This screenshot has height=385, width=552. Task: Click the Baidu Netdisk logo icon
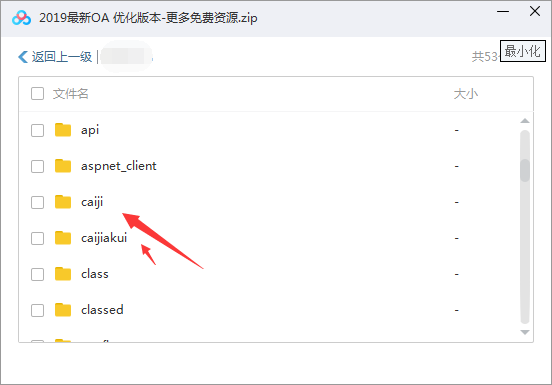point(21,18)
